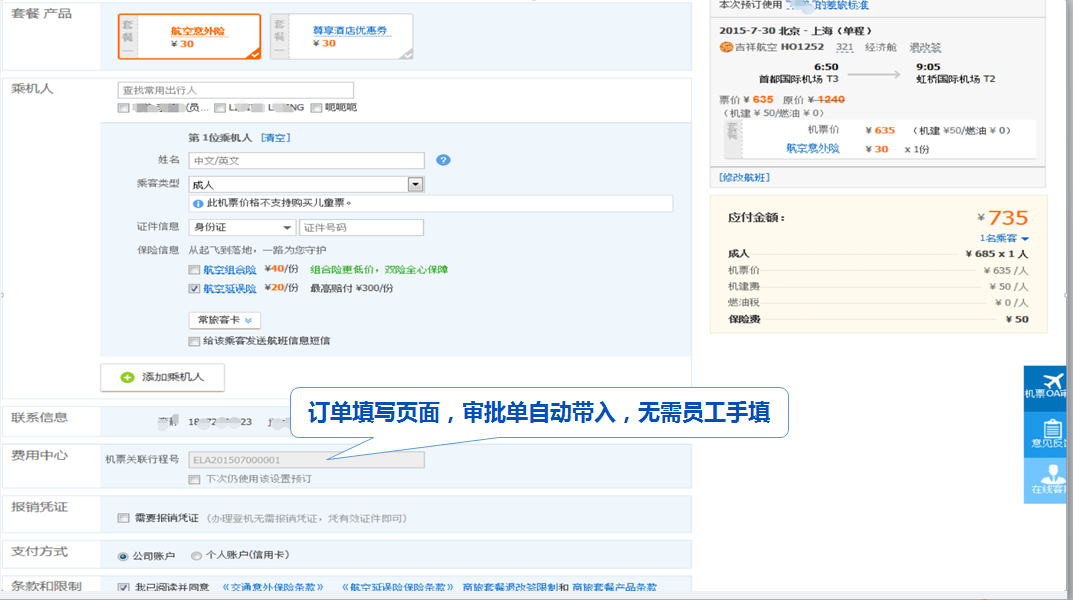Click into the 证件号码 input field
1073x600 pixels.
[x=361, y=228]
